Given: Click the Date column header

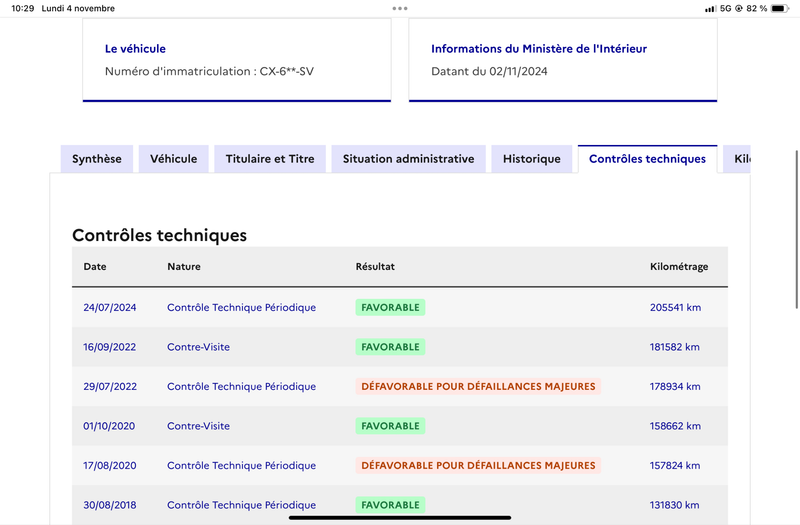Looking at the screenshot, I should pyautogui.click(x=95, y=266).
